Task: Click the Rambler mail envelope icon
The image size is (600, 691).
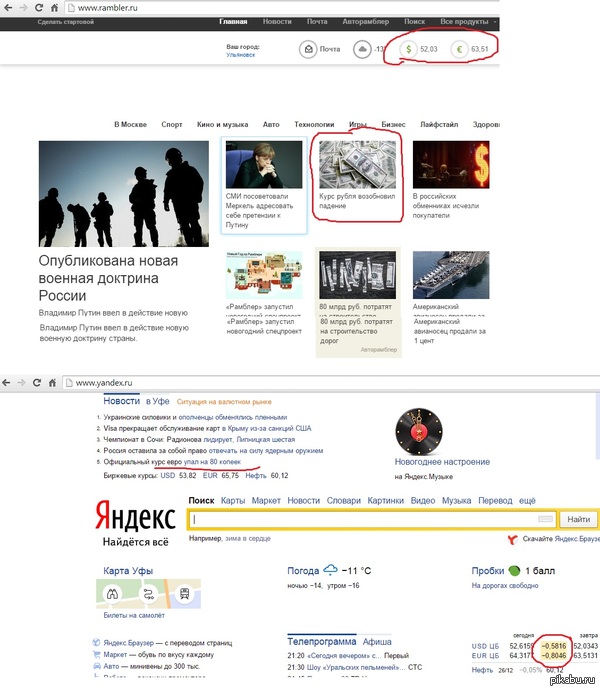Action: click(x=308, y=48)
